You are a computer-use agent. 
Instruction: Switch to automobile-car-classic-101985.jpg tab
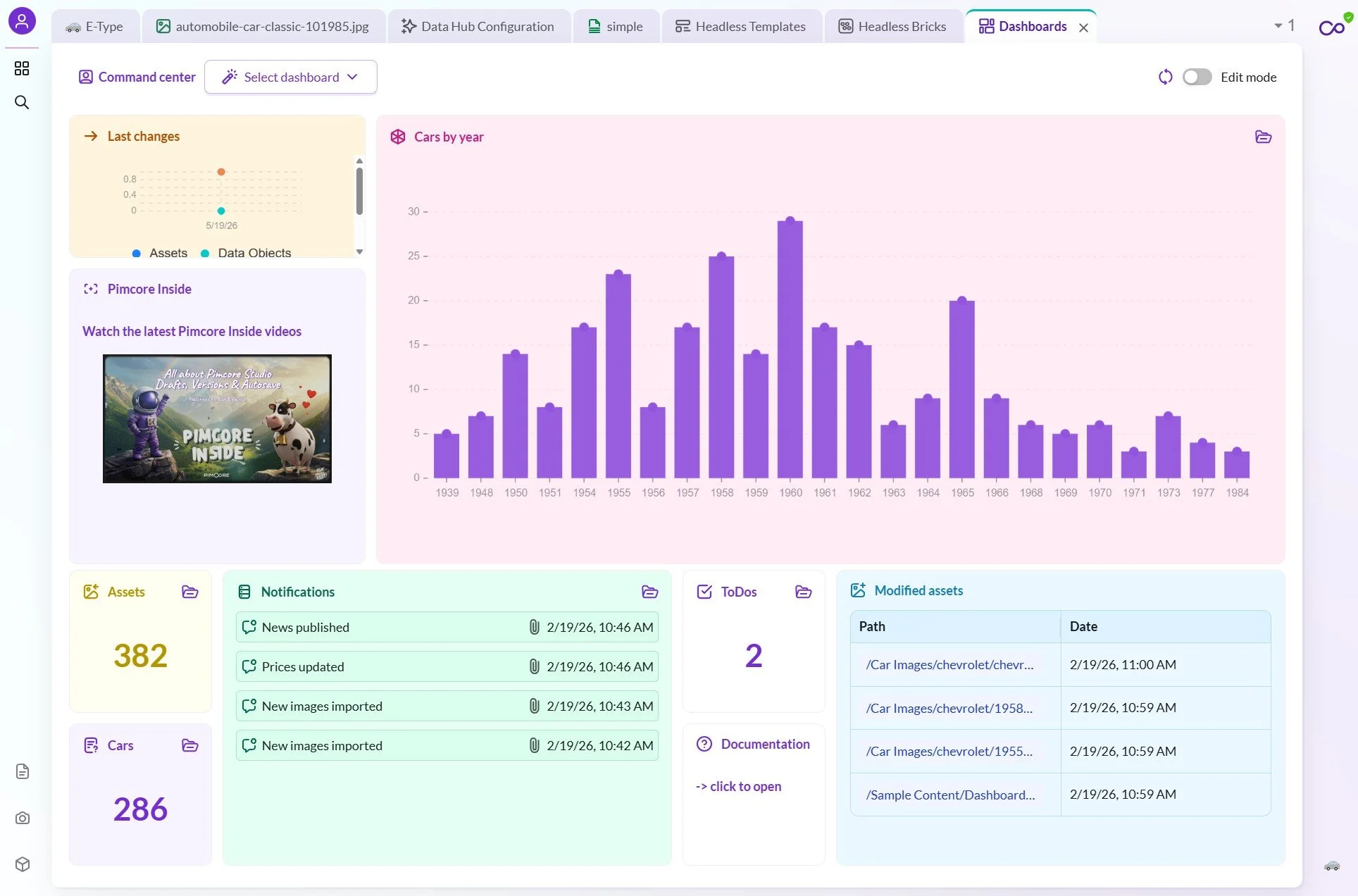pyautogui.click(x=263, y=27)
